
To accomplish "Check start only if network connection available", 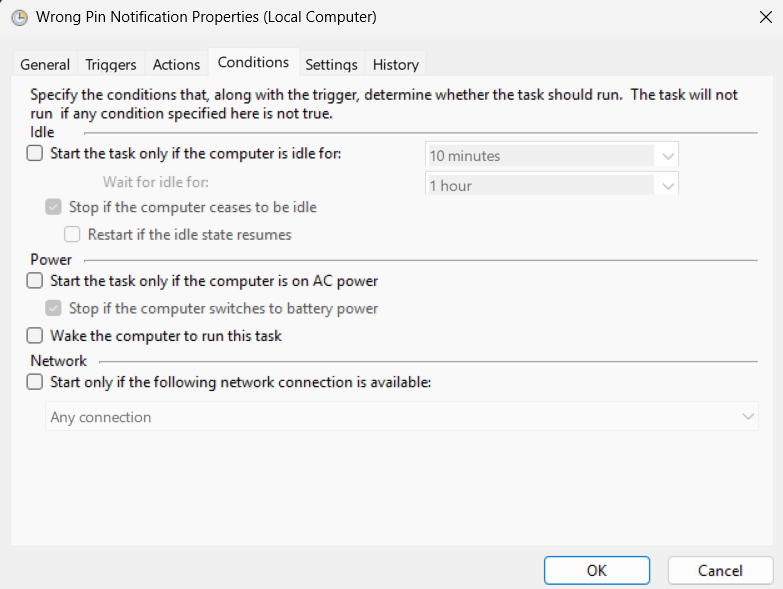I will point(35,382).
